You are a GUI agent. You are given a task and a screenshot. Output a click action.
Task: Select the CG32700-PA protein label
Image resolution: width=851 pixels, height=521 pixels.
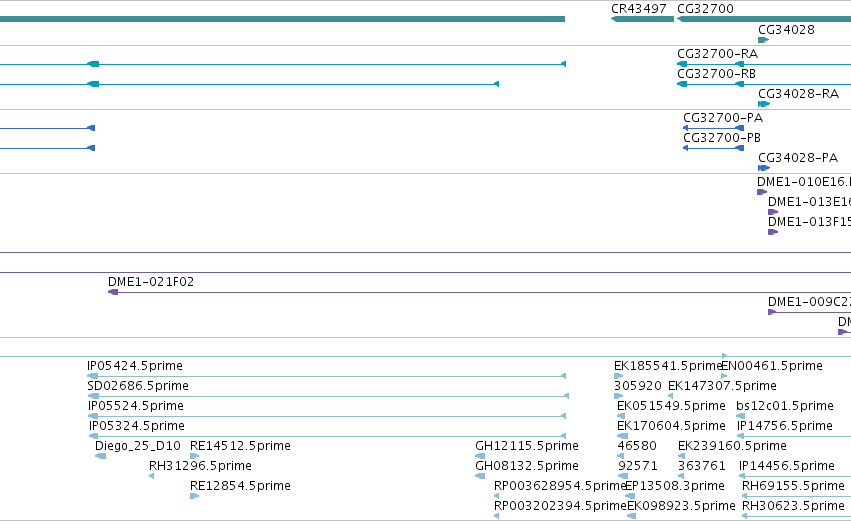click(x=722, y=118)
